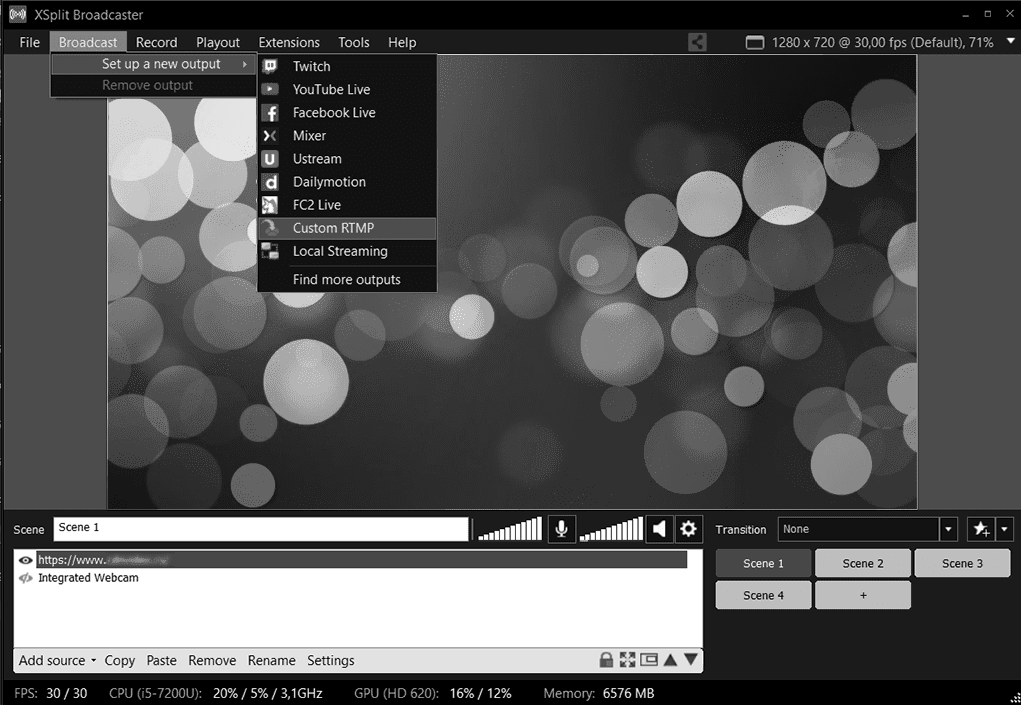Adjust the microphone volume level bars
This screenshot has height=705, width=1021.
510,529
